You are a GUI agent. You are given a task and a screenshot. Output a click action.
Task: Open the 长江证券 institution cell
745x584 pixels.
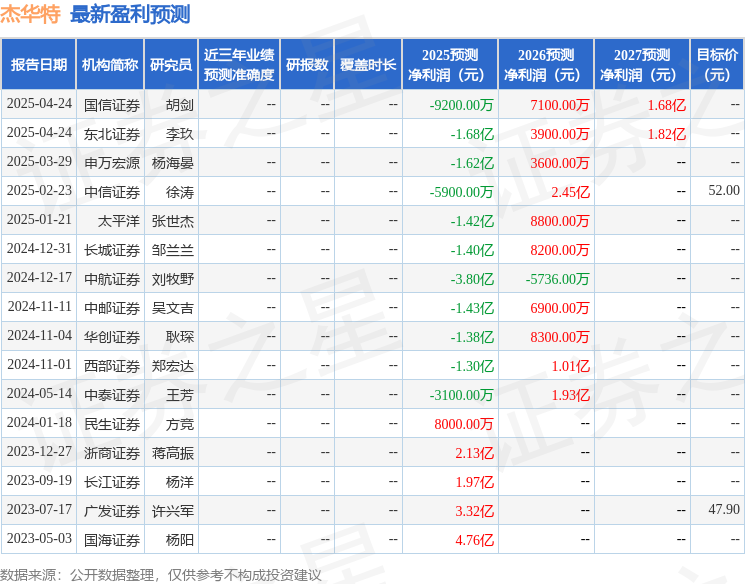(x=112, y=482)
